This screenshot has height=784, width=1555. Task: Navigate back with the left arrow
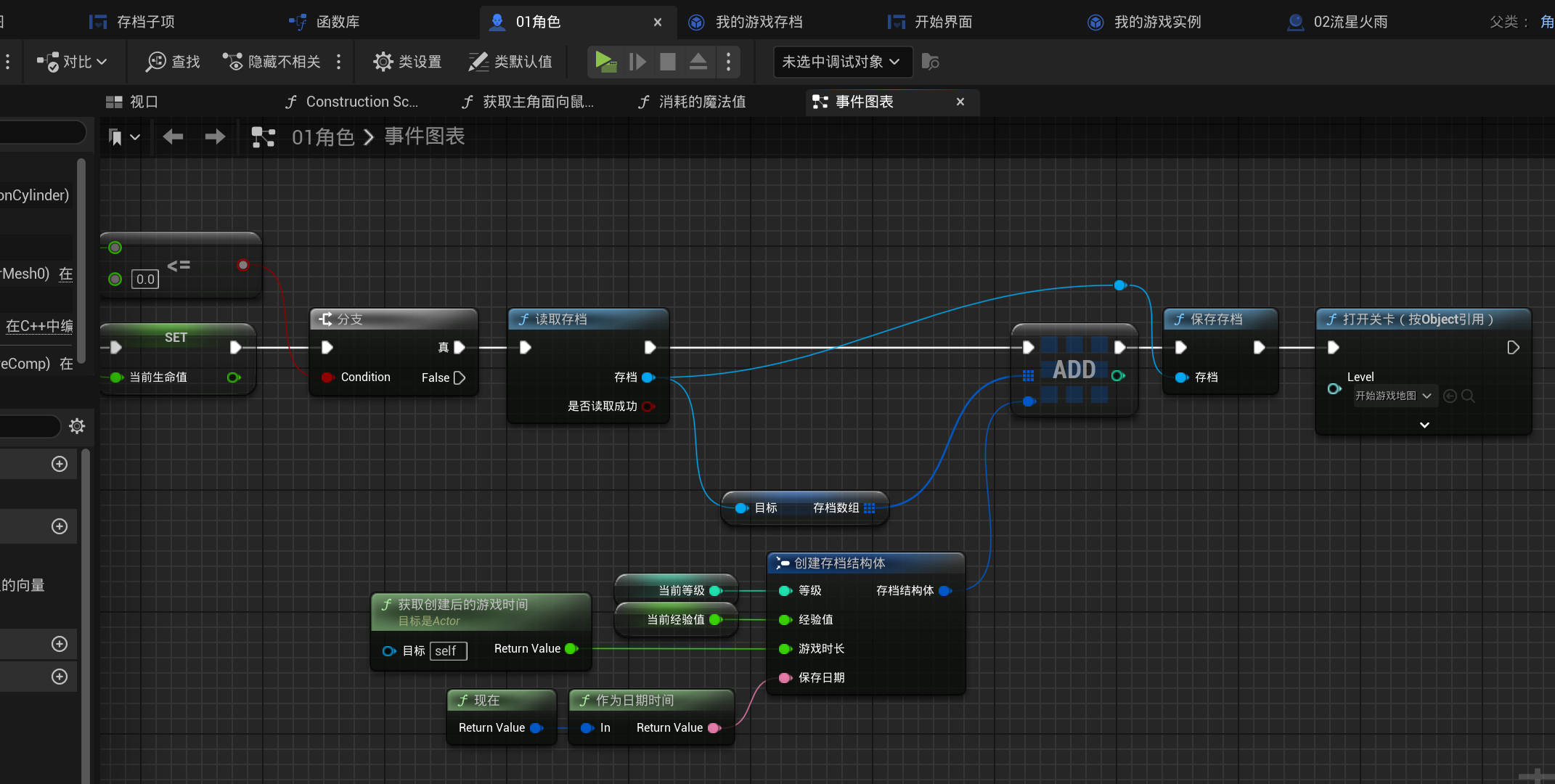coord(173,136)
